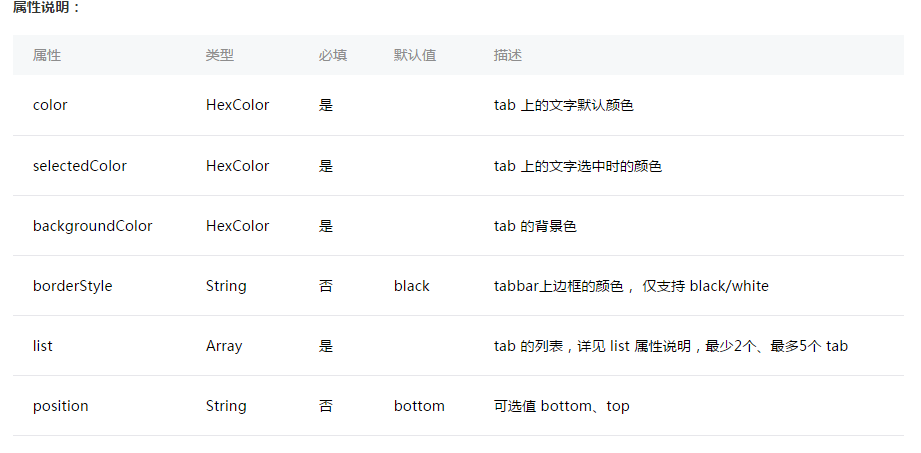Click the 默认值 column header
Viewport: 921px width, 453px height.
[x=415, y=55]
